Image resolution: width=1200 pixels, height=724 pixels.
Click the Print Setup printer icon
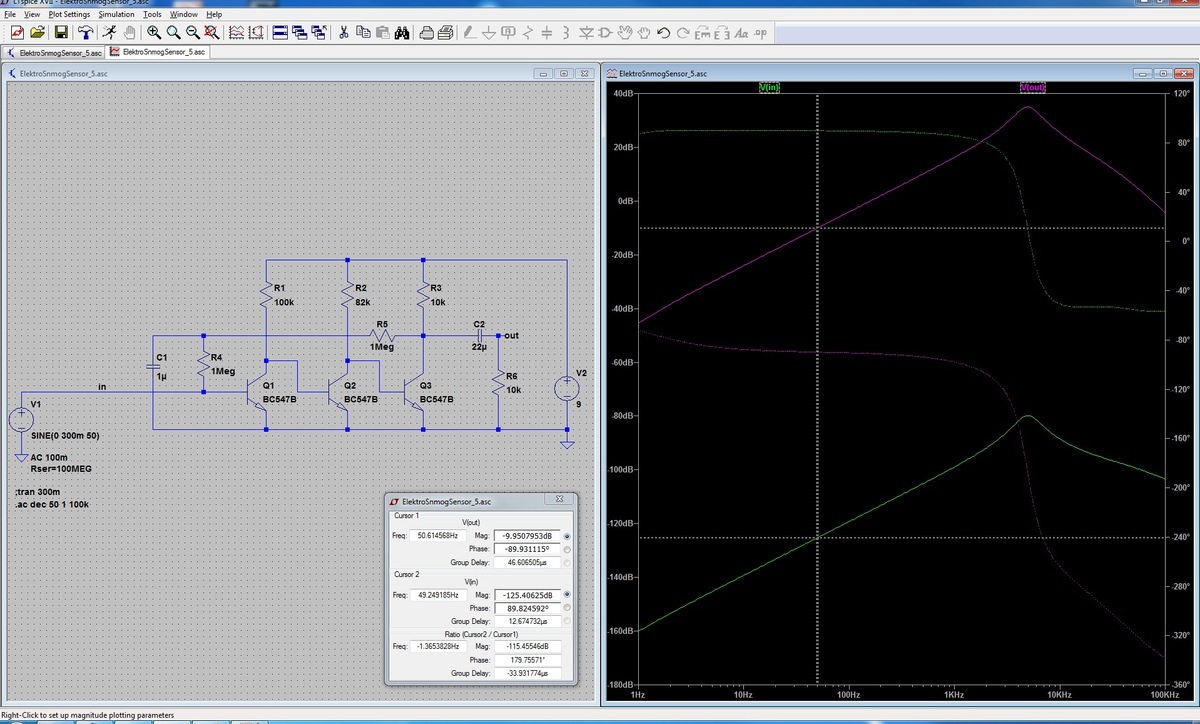[427, 32]
